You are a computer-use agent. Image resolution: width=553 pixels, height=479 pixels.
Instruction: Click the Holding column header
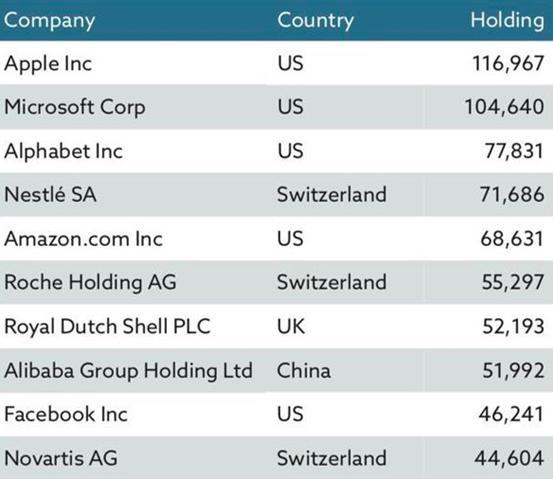[507, 20]
